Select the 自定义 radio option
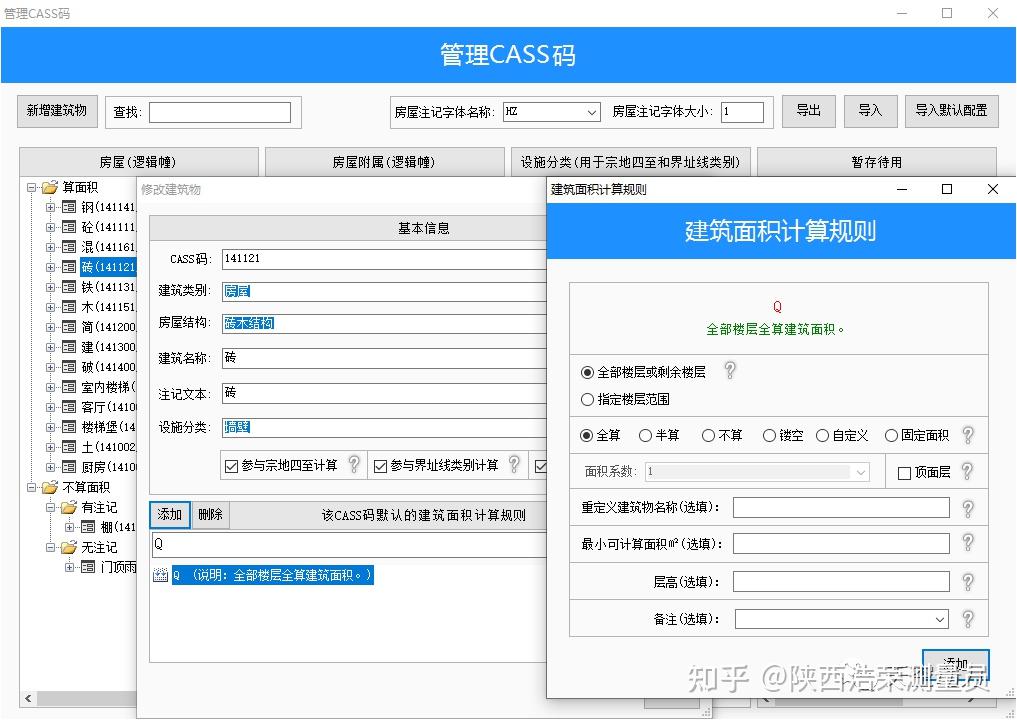The height and width of the screenshot is (720, 1017). 822,435
